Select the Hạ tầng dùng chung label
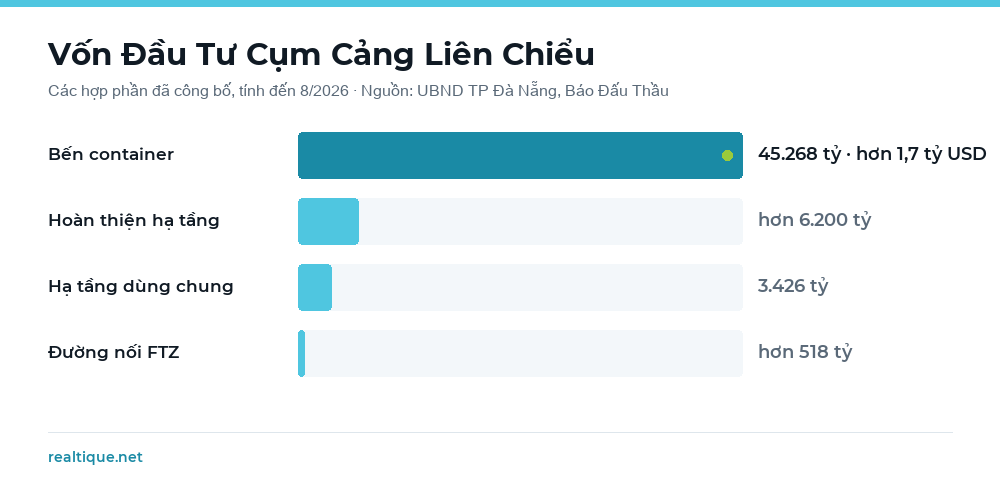 click(141, 286)
